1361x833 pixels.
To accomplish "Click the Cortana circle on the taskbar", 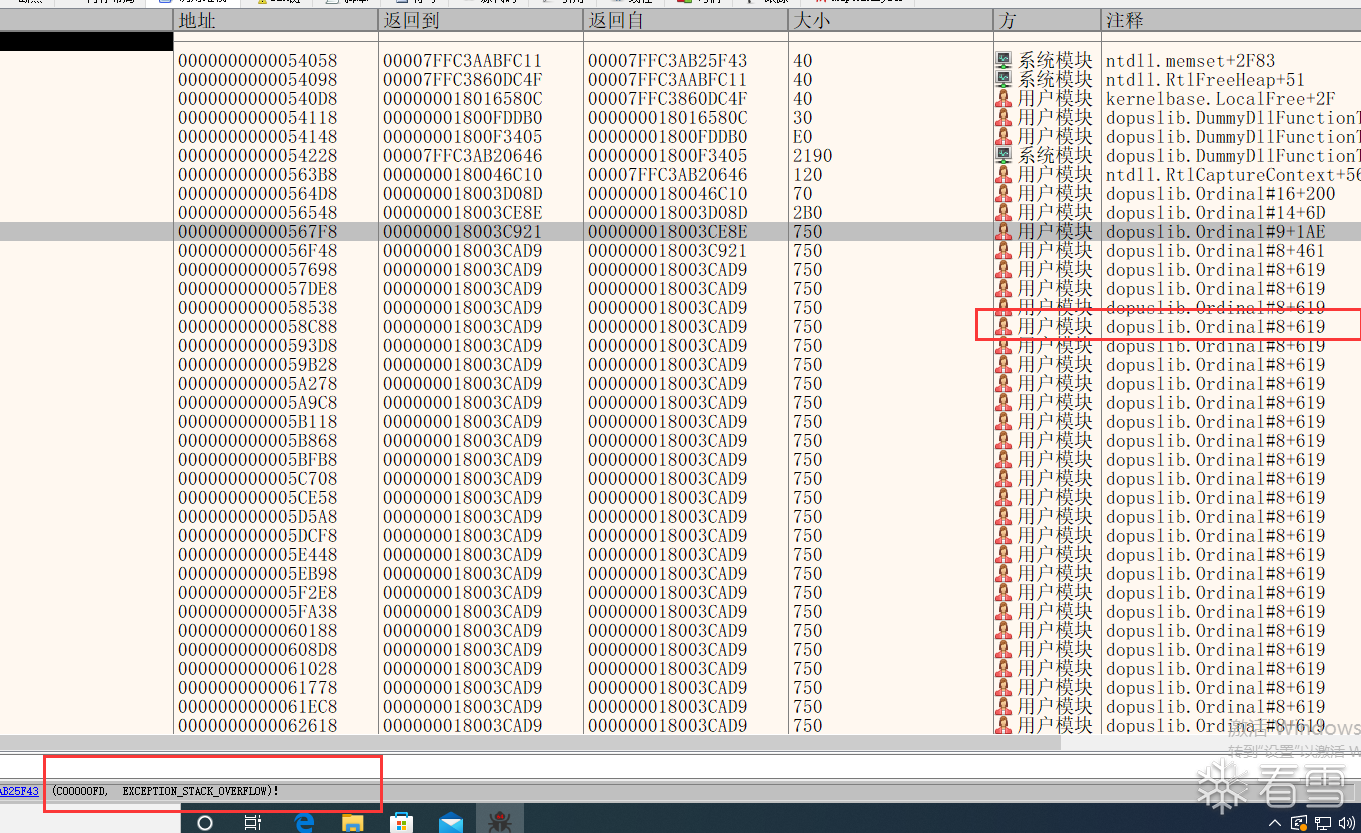I will click(205, 822).
